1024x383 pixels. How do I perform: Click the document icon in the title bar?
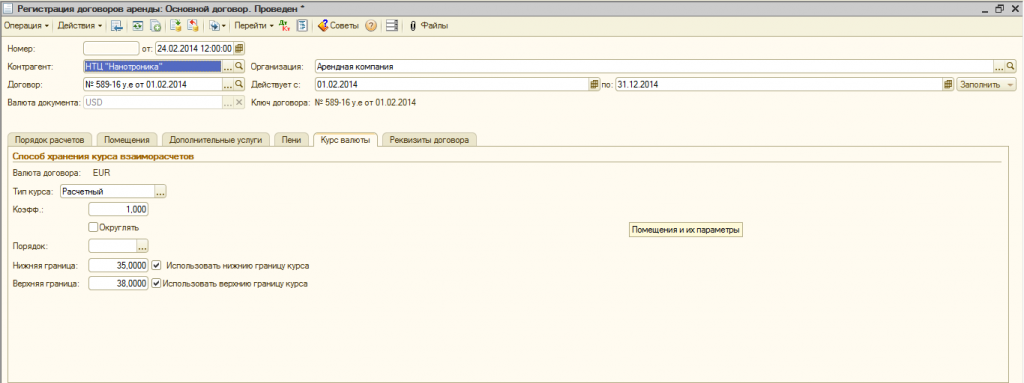[8, 8]
